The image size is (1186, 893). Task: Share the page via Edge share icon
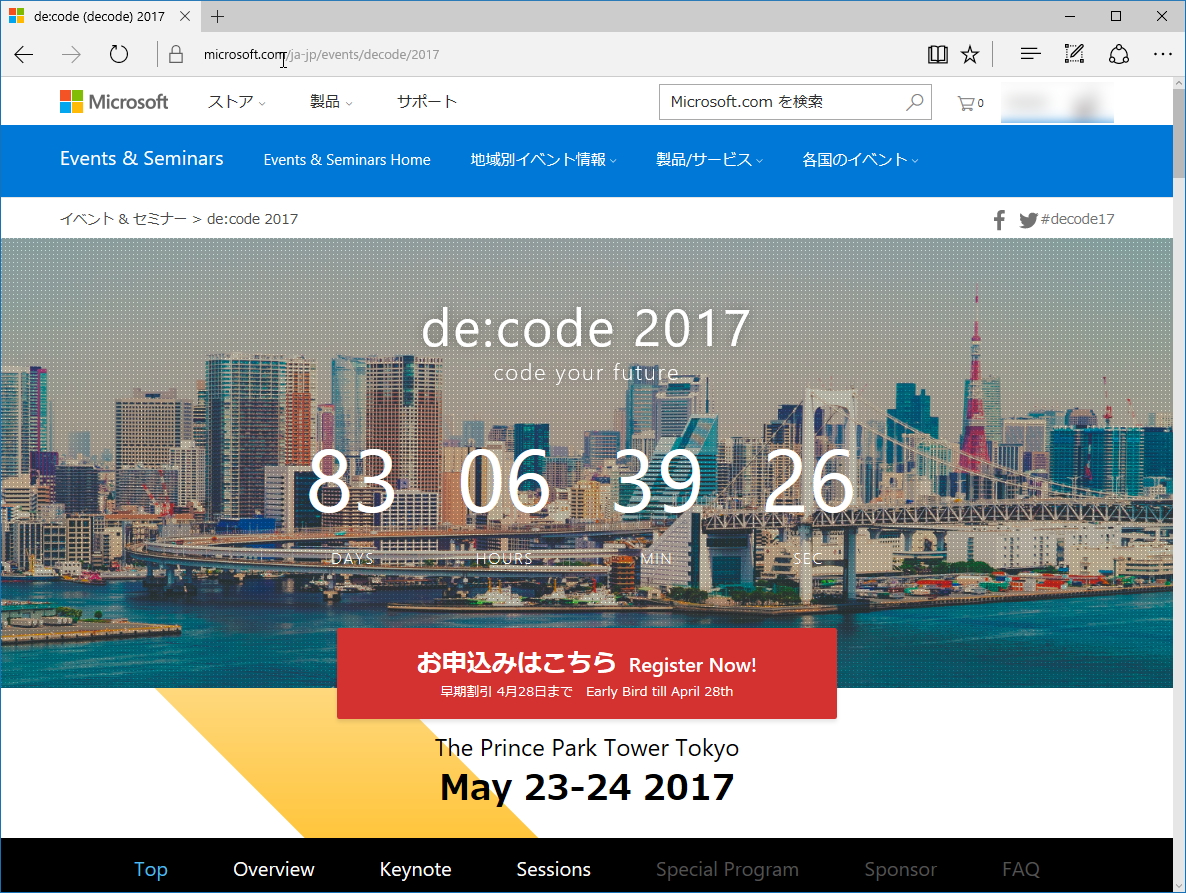coord(1118,54)
